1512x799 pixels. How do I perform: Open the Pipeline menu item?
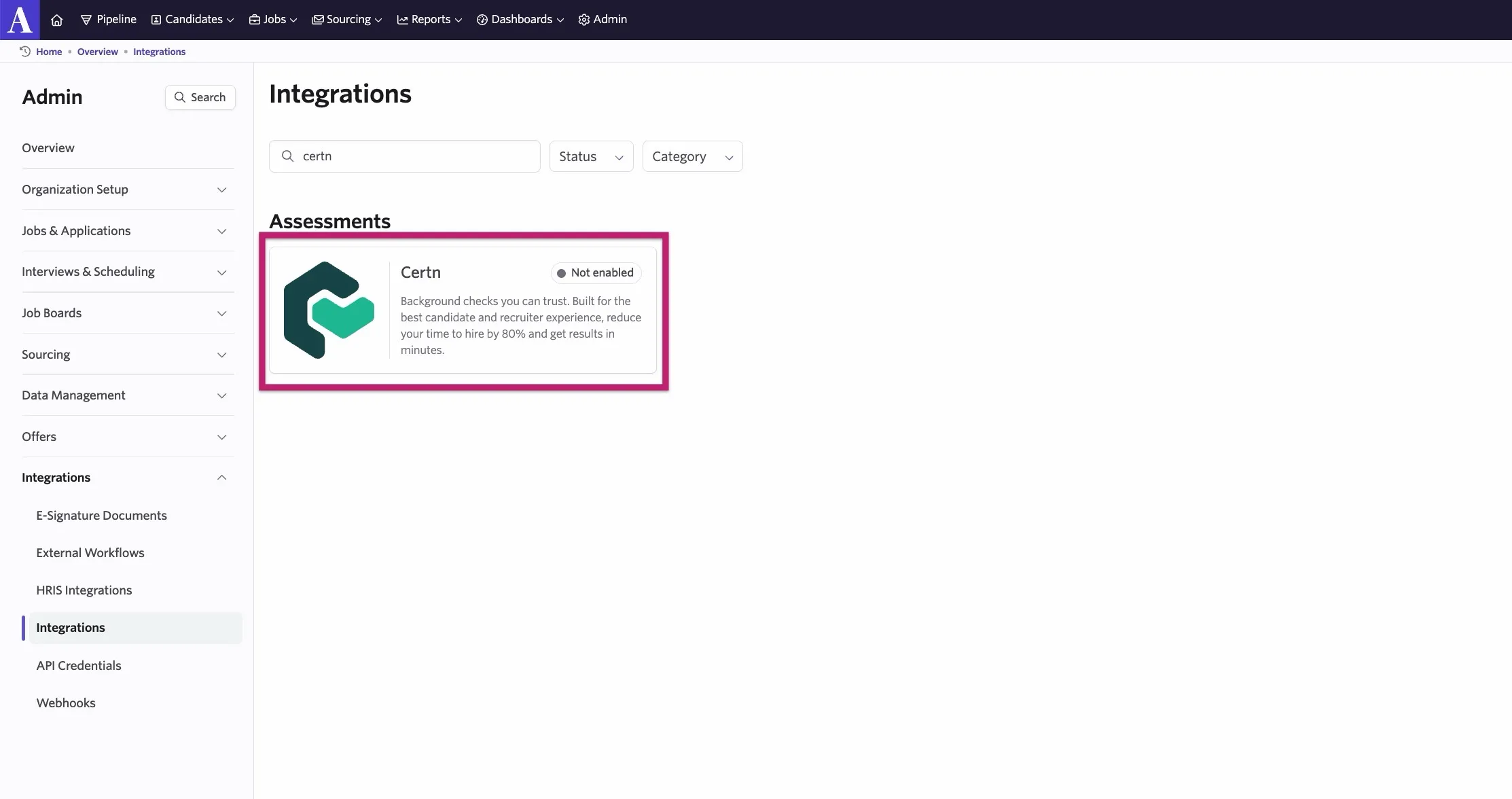click(109, 20)
